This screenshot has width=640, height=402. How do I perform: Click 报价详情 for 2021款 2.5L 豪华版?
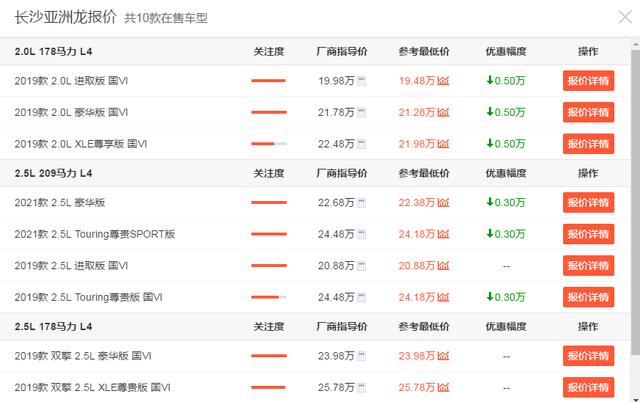pyautogui.click(x=588, y=202)
